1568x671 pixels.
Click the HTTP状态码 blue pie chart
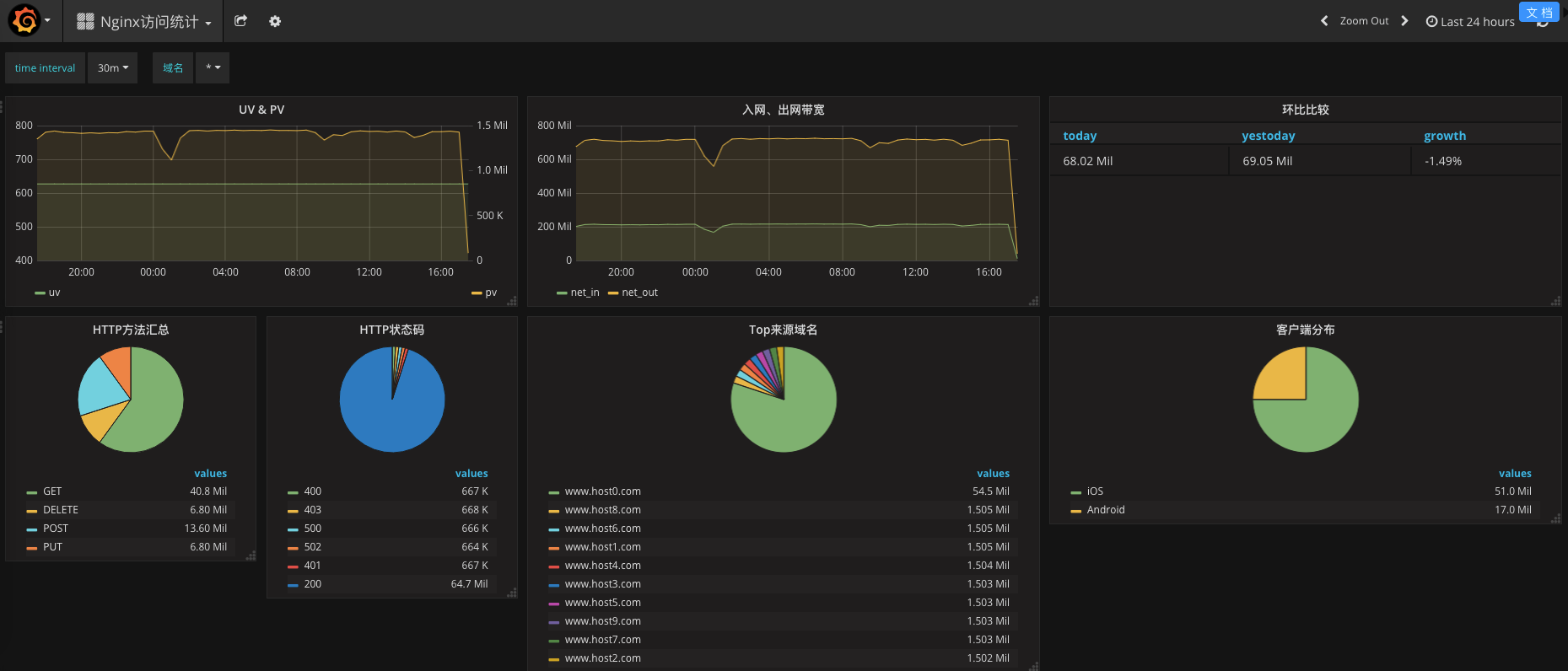pyautogui.click(x=392, y=400)
